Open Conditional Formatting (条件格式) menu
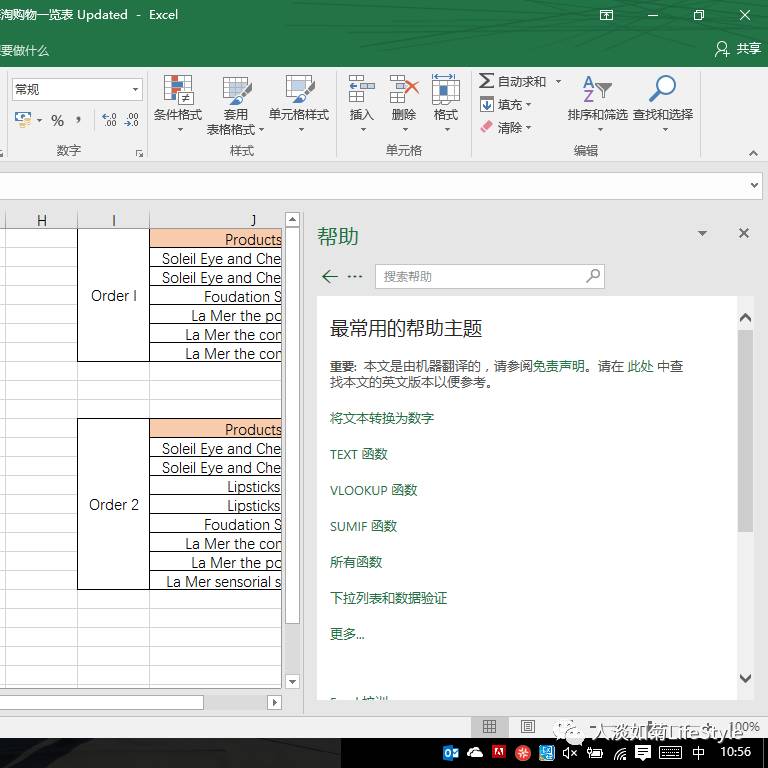Image resolution: width=768 pixels, height=768 pixels. click(178, 104)
